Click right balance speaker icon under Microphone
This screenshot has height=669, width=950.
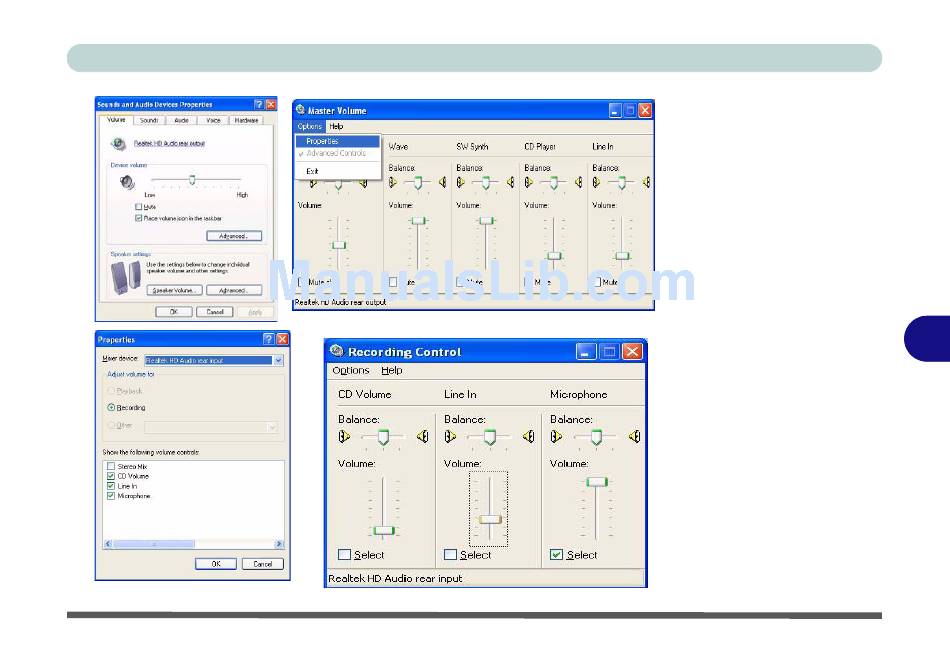point(634,436)
